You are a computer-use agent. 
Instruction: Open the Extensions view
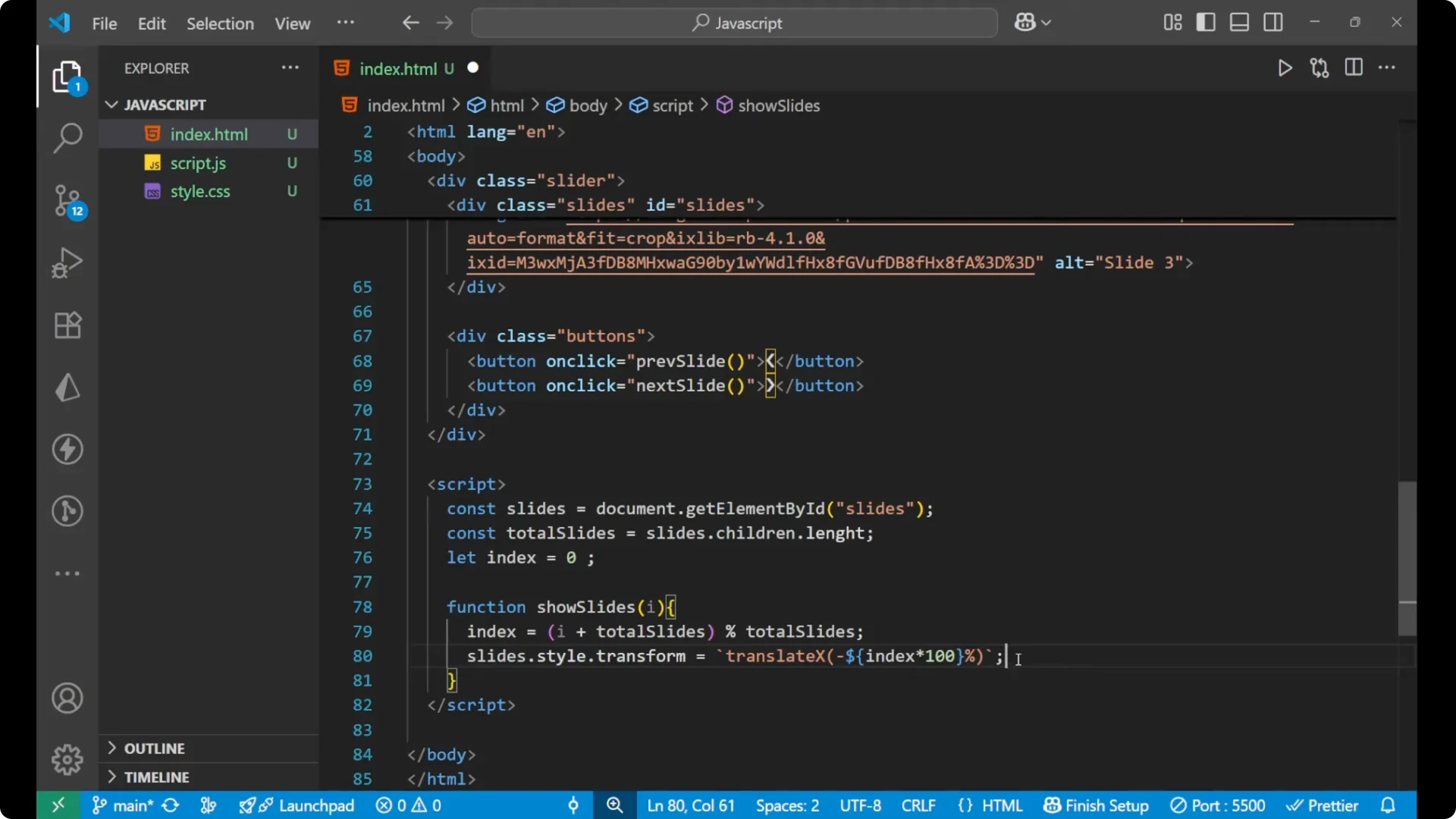[67, 325]
